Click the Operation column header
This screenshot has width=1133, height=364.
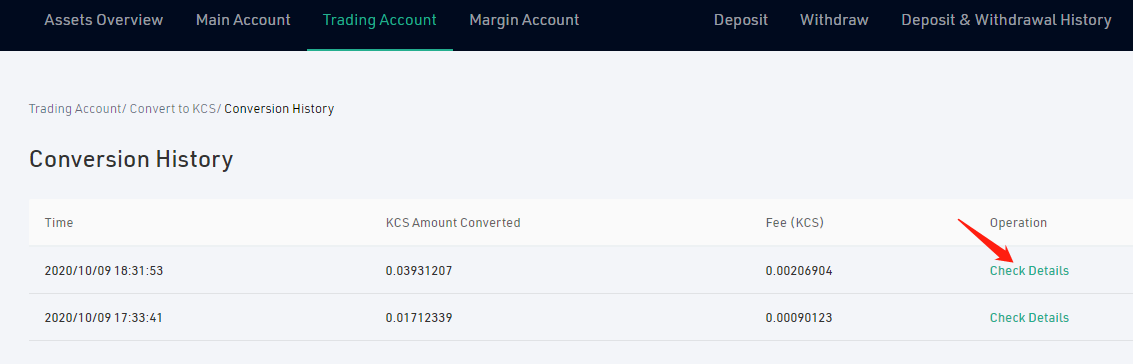click(1018, 223)
